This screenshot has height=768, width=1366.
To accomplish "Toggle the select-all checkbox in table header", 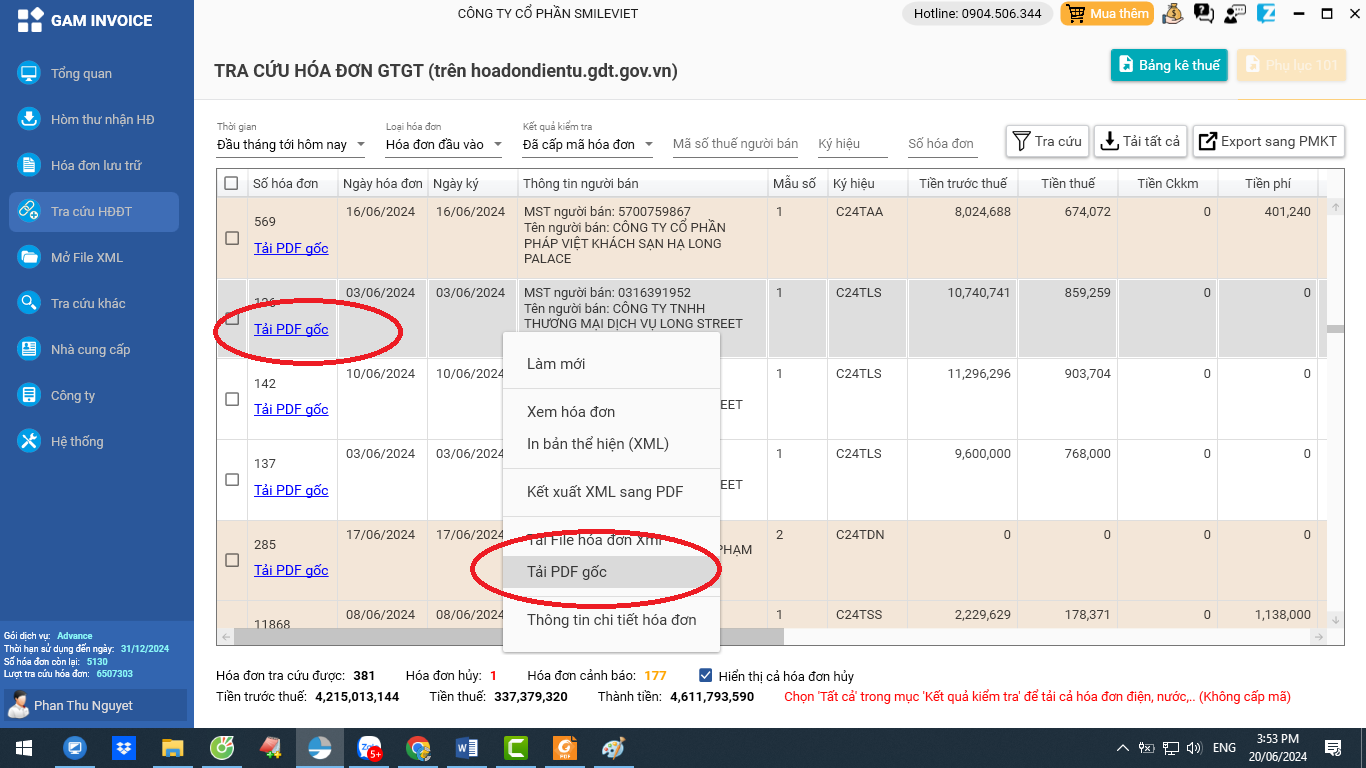I will tap(232, 183).
